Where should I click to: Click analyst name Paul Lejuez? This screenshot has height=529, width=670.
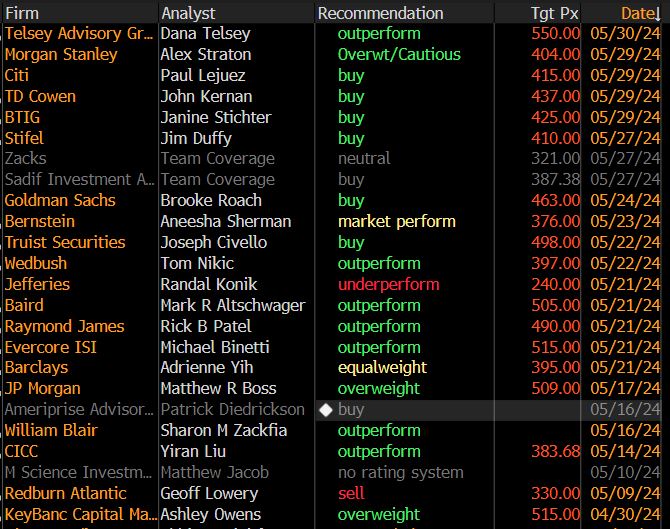click(x=203, y=75)
